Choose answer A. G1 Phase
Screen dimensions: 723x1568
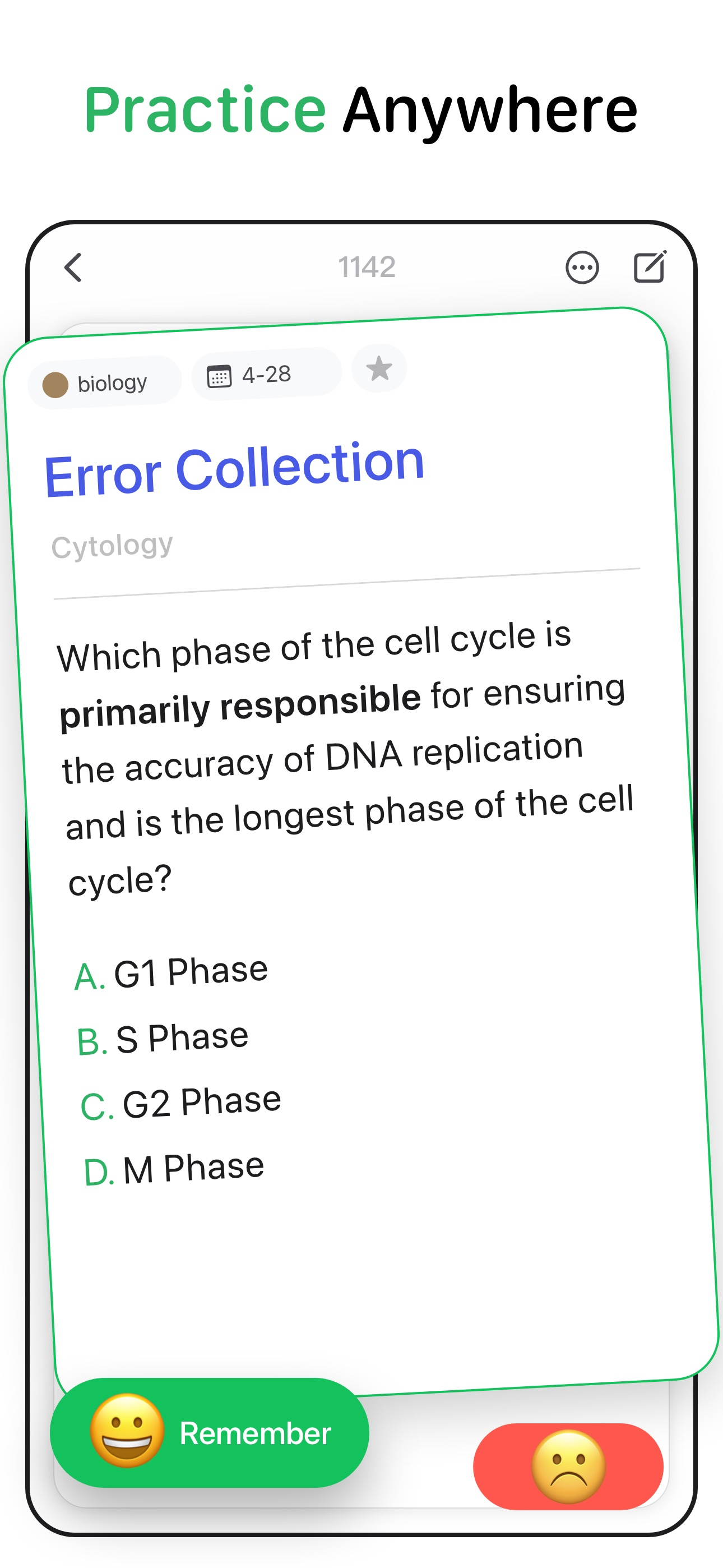(171, 972)
